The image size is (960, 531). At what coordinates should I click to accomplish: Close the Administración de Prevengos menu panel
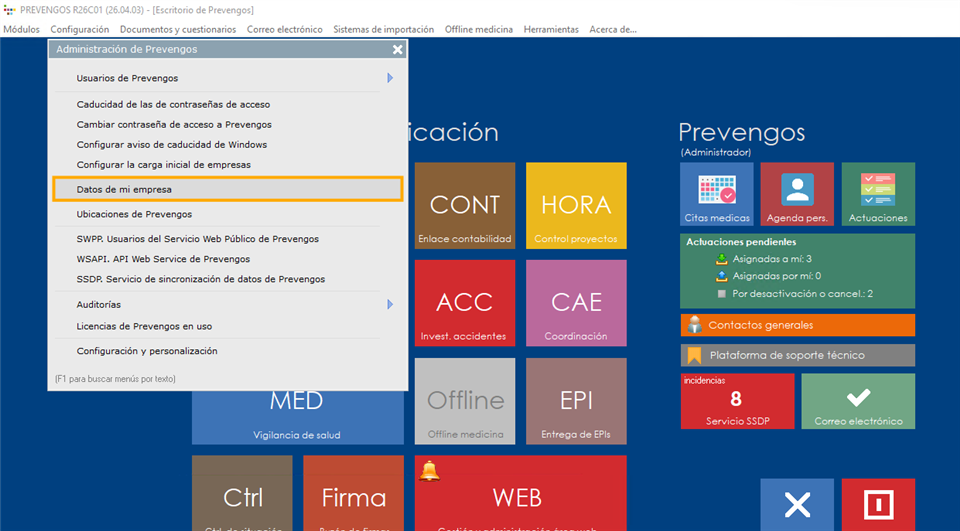(x=397, y=49)
